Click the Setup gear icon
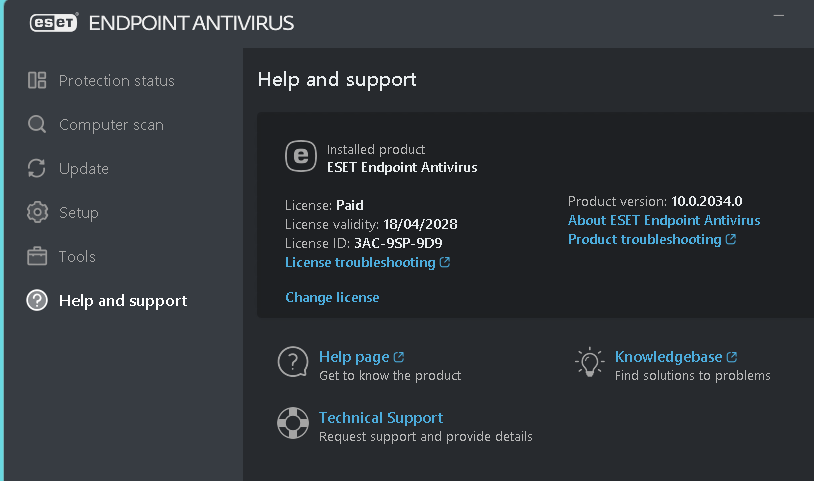Screen dimensions: 814x481 click(37, 212)
